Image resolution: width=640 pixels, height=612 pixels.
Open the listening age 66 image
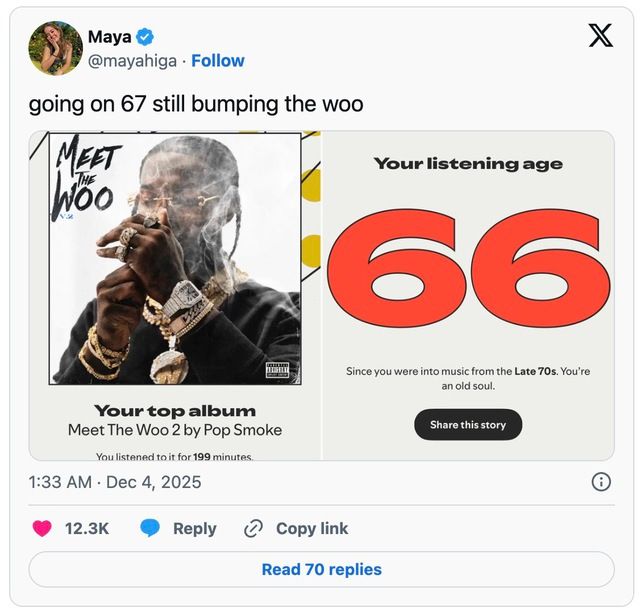(x=468, y=295)
